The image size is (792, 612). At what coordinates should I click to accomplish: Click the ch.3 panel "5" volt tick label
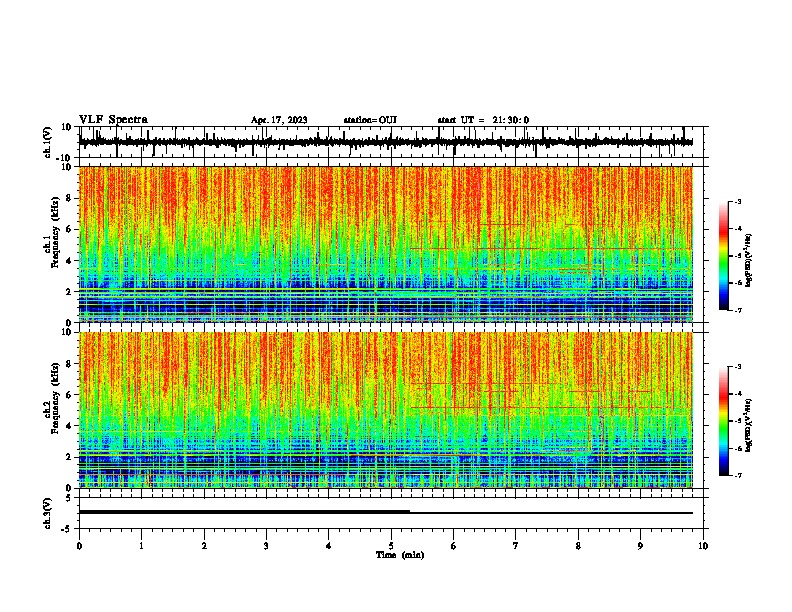69,498
